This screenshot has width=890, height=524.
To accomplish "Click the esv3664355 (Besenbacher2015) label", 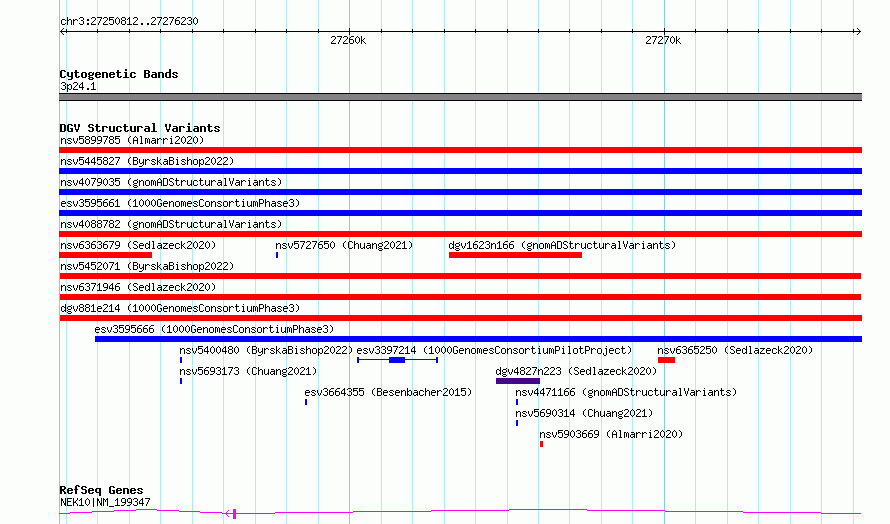I will (x=388, y=392).
